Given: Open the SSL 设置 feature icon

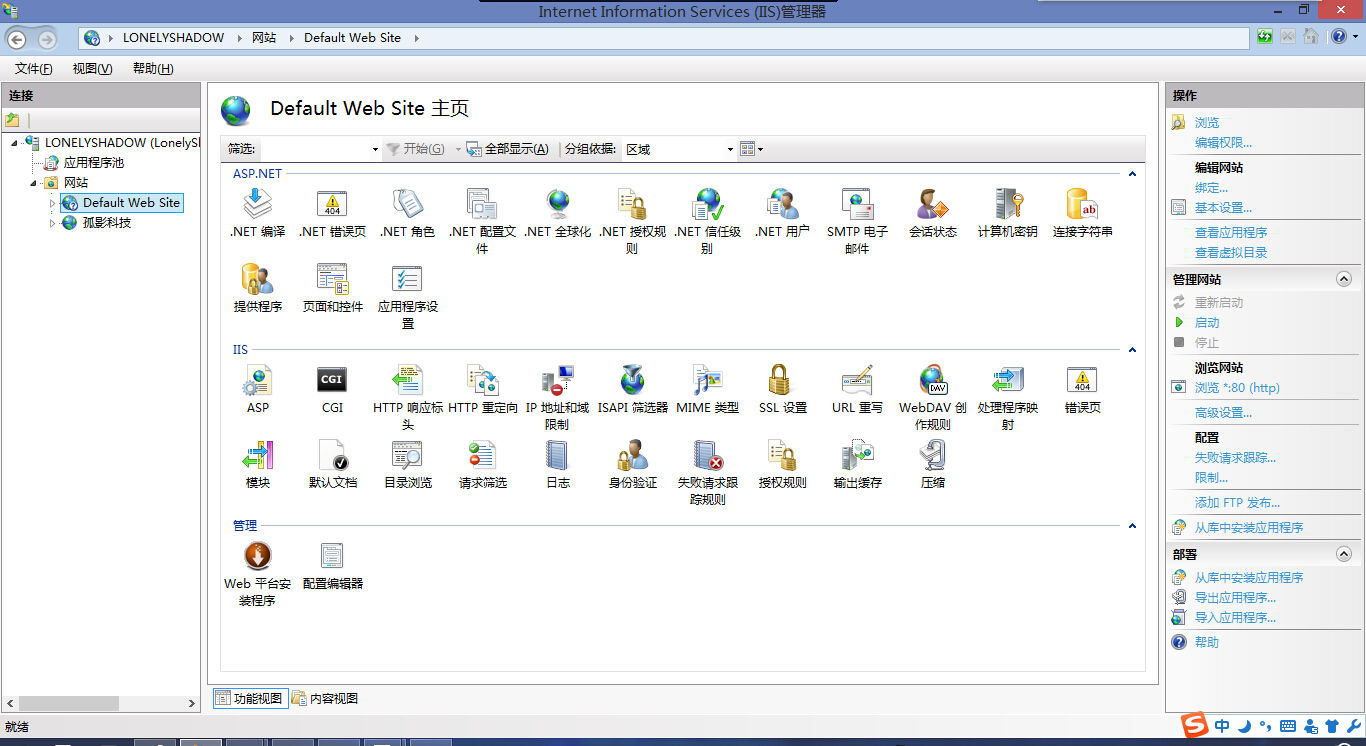Looking at the screenshot, I should pyautogui.click(x=782, y=382).
